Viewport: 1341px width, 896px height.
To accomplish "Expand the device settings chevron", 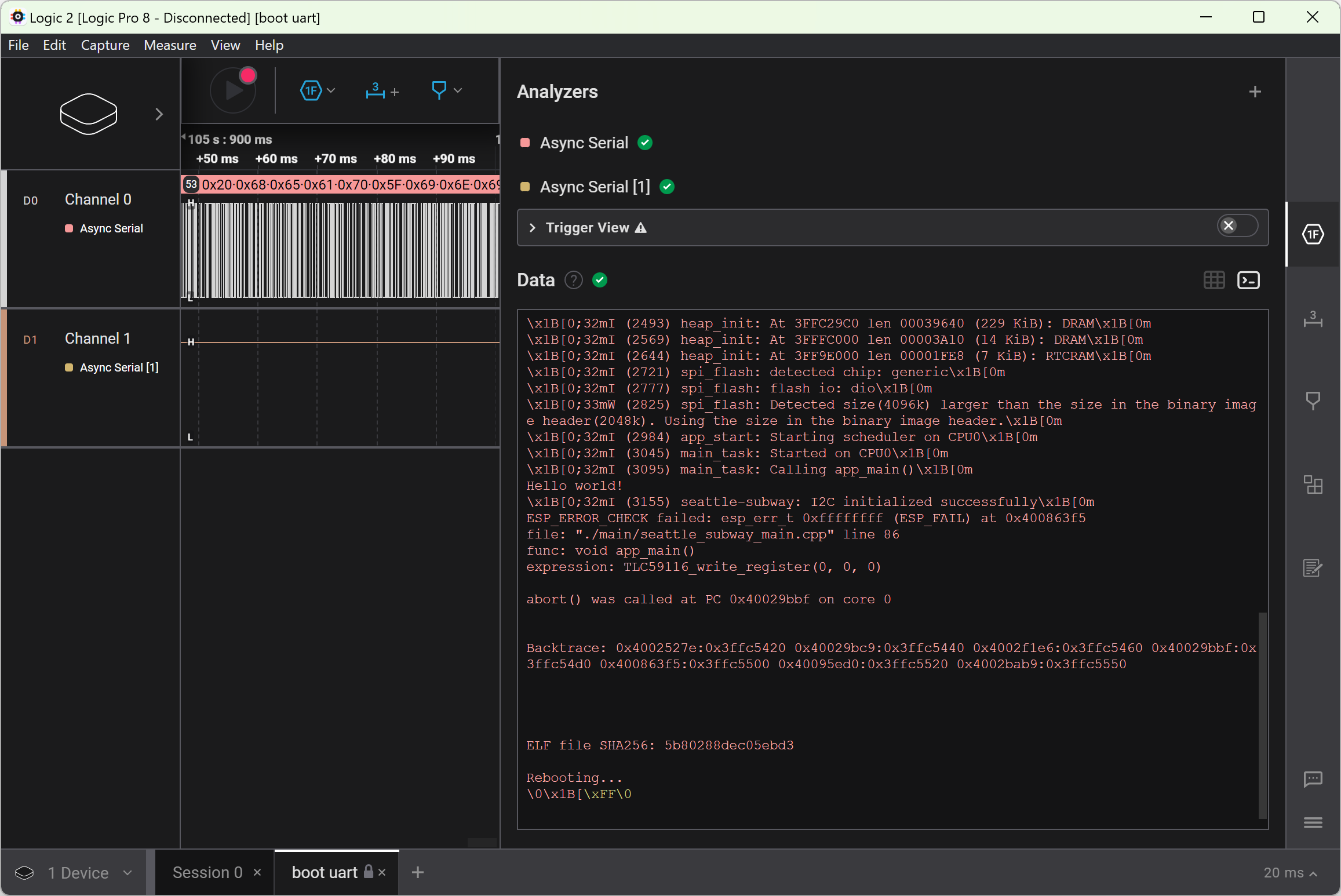I will coord(159,114).
